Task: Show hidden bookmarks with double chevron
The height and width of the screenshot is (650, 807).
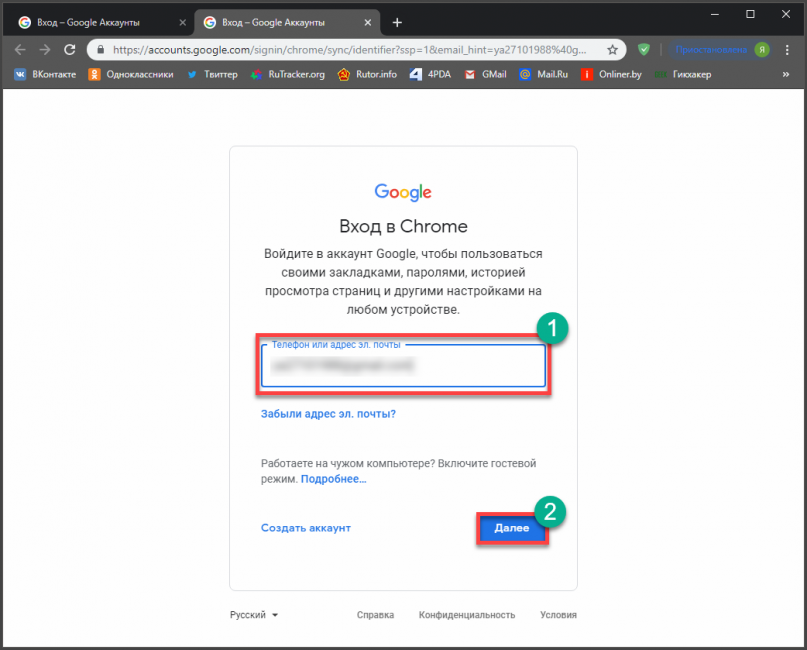Action: (x=786, y=75)
